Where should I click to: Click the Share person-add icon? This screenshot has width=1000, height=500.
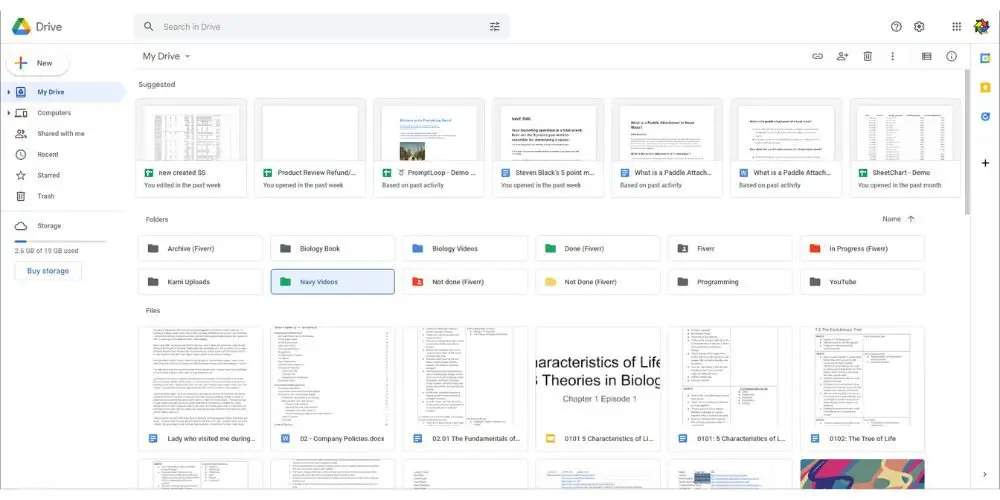(x=842, y=56)
